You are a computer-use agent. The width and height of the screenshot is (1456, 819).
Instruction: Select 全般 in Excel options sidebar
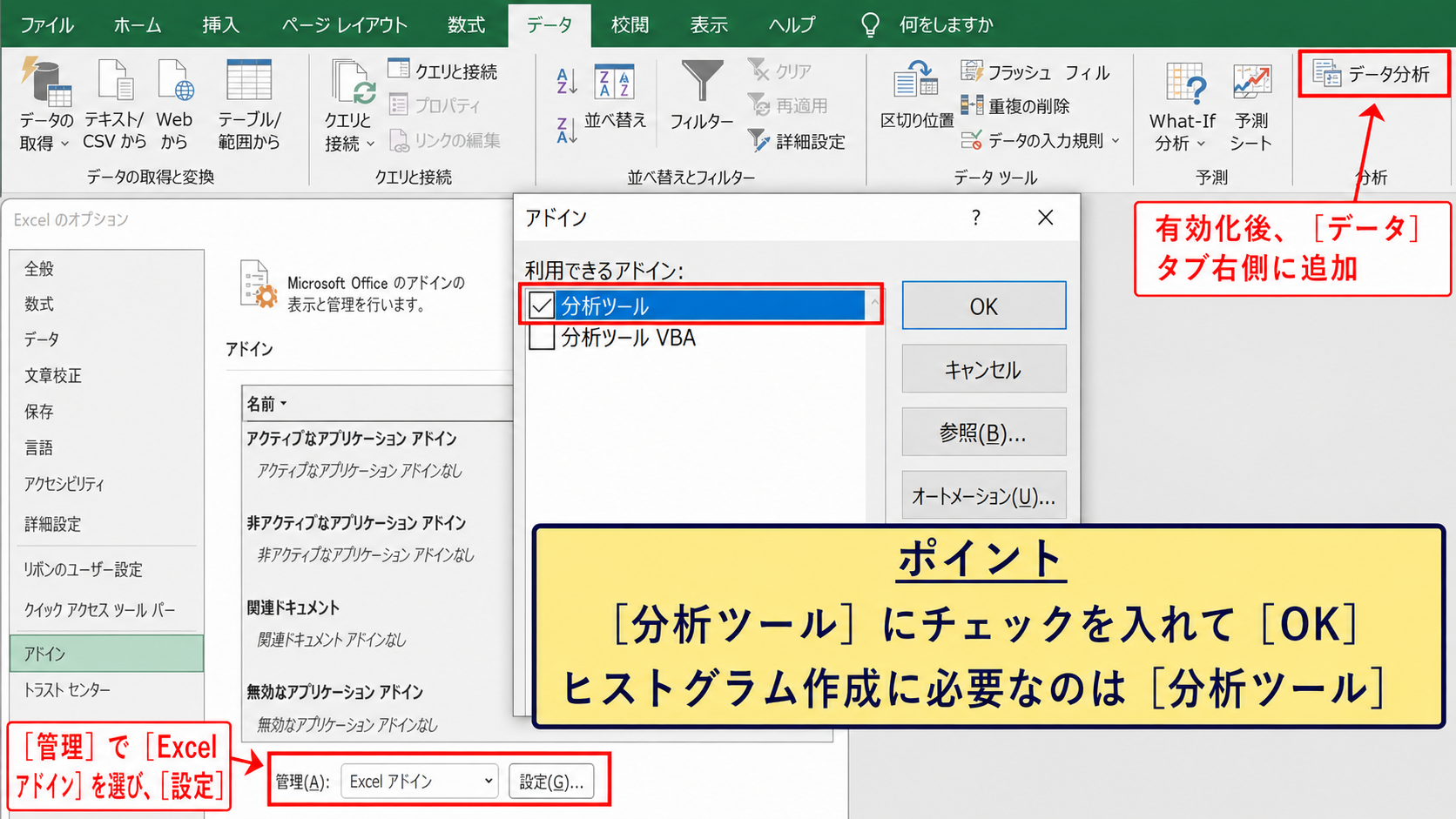[x=106, y=269]
